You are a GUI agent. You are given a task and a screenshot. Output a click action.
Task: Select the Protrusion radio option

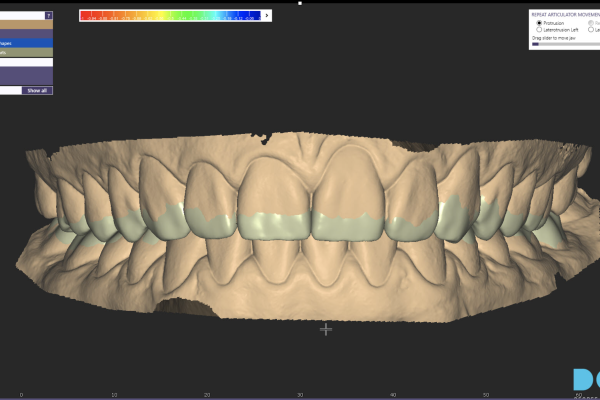tap(539, 23)
